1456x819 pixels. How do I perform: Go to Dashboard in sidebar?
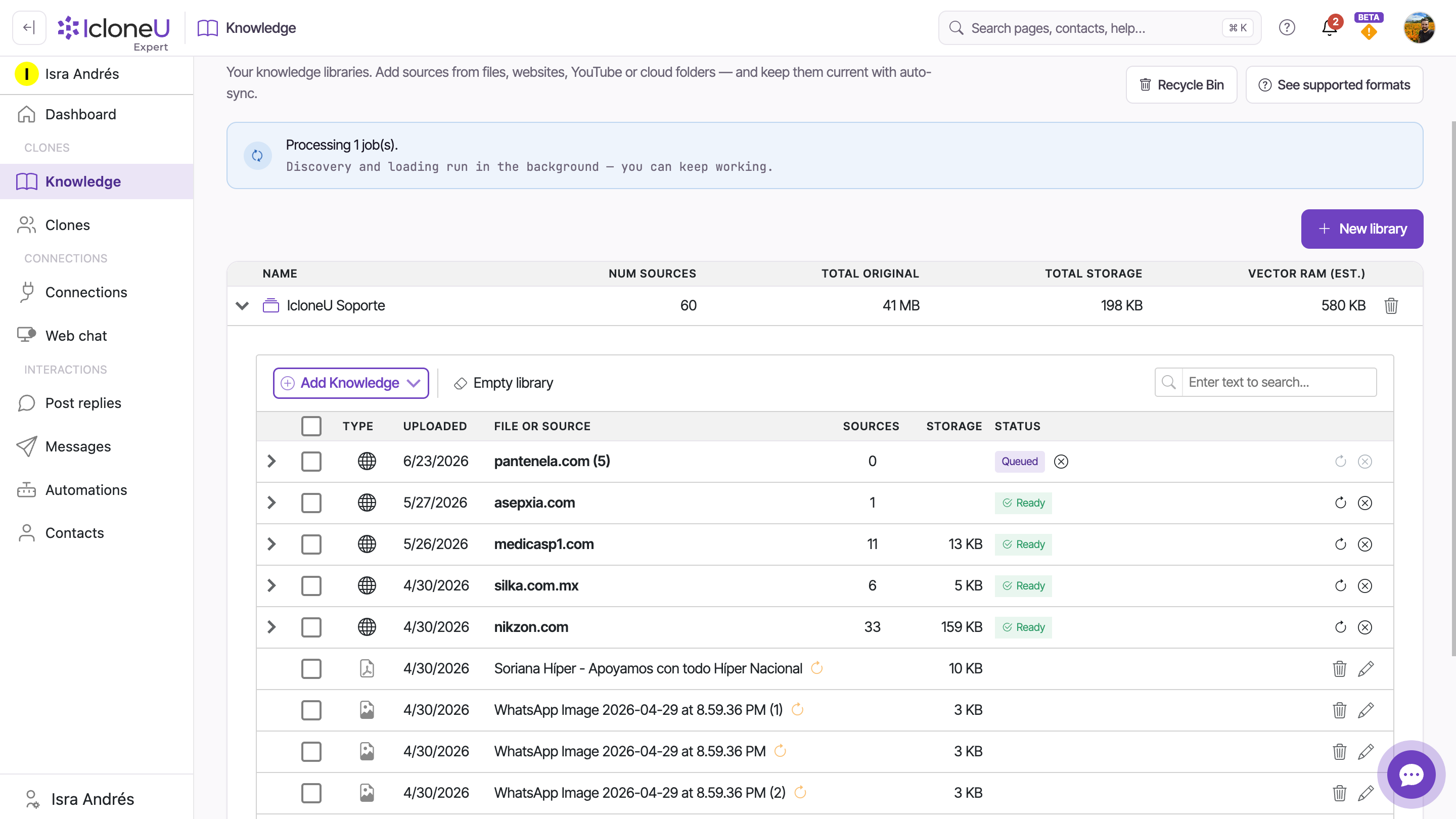(x=97, y=114)
